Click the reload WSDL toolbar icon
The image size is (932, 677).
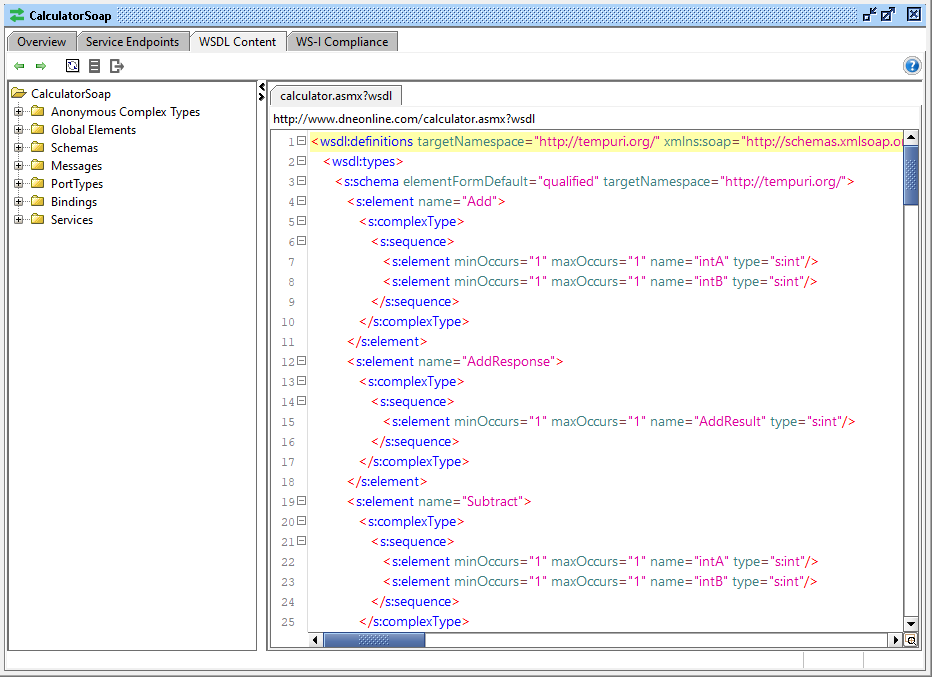coord(72,66)
